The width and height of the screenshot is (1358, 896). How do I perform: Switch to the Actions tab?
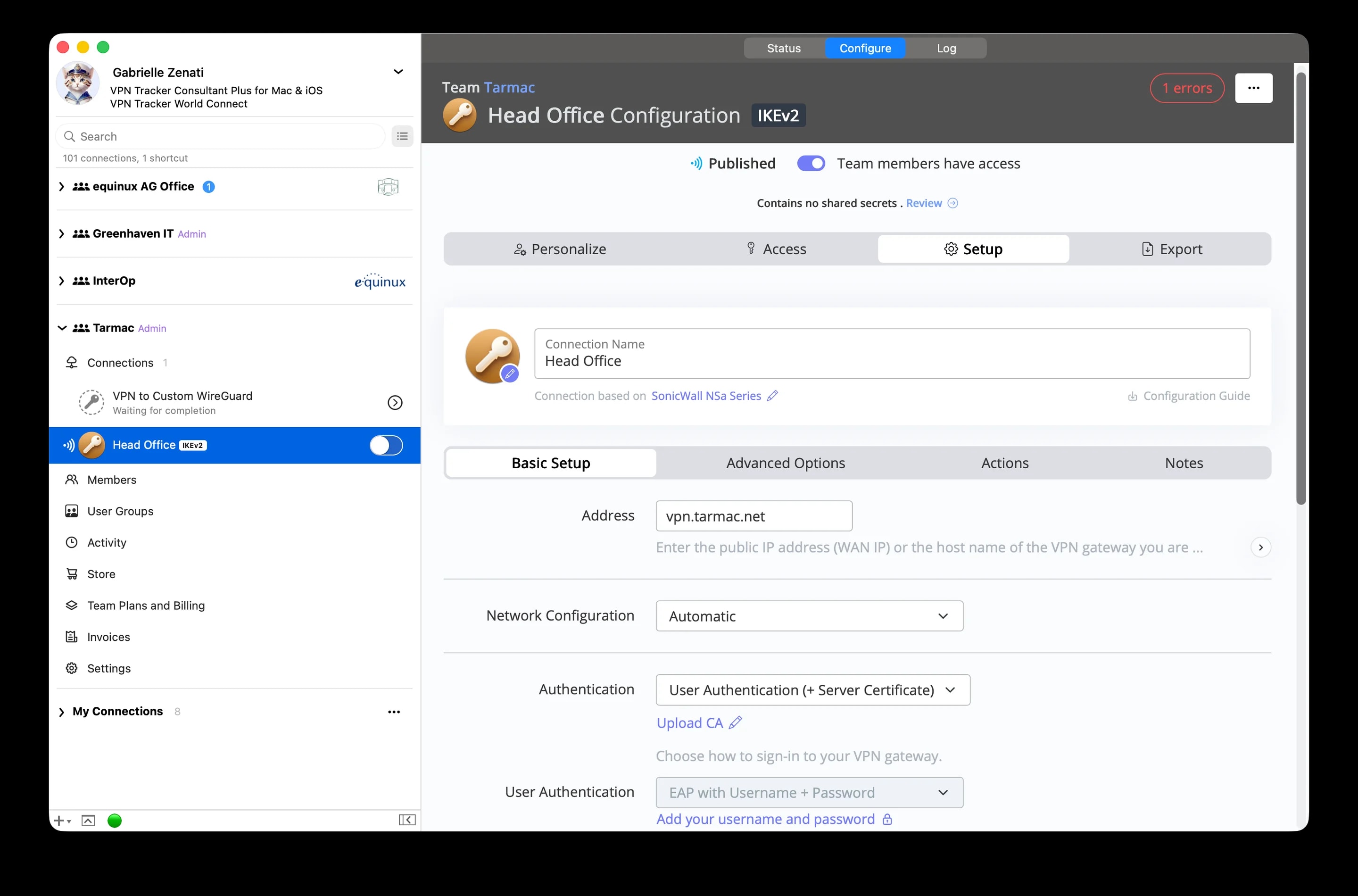[x=1005, y=463]
